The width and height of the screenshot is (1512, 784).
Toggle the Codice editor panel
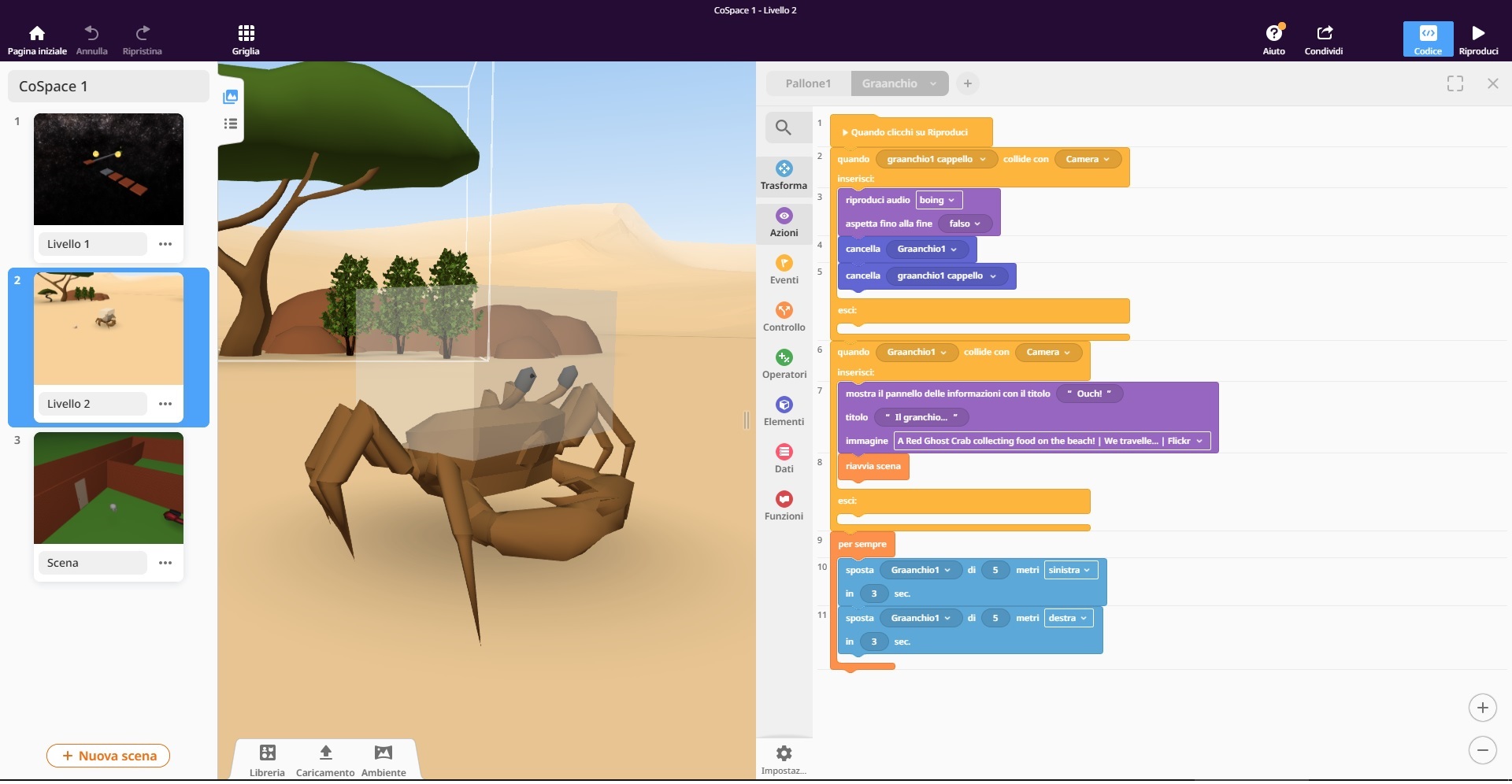[x=1427, y=39]
